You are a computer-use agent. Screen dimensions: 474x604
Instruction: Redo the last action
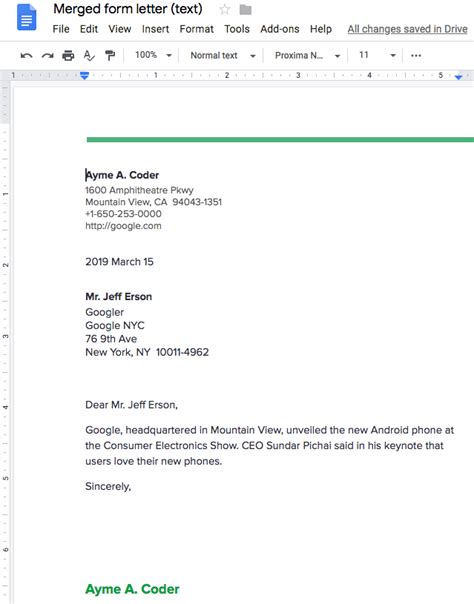tap(47, 55)
